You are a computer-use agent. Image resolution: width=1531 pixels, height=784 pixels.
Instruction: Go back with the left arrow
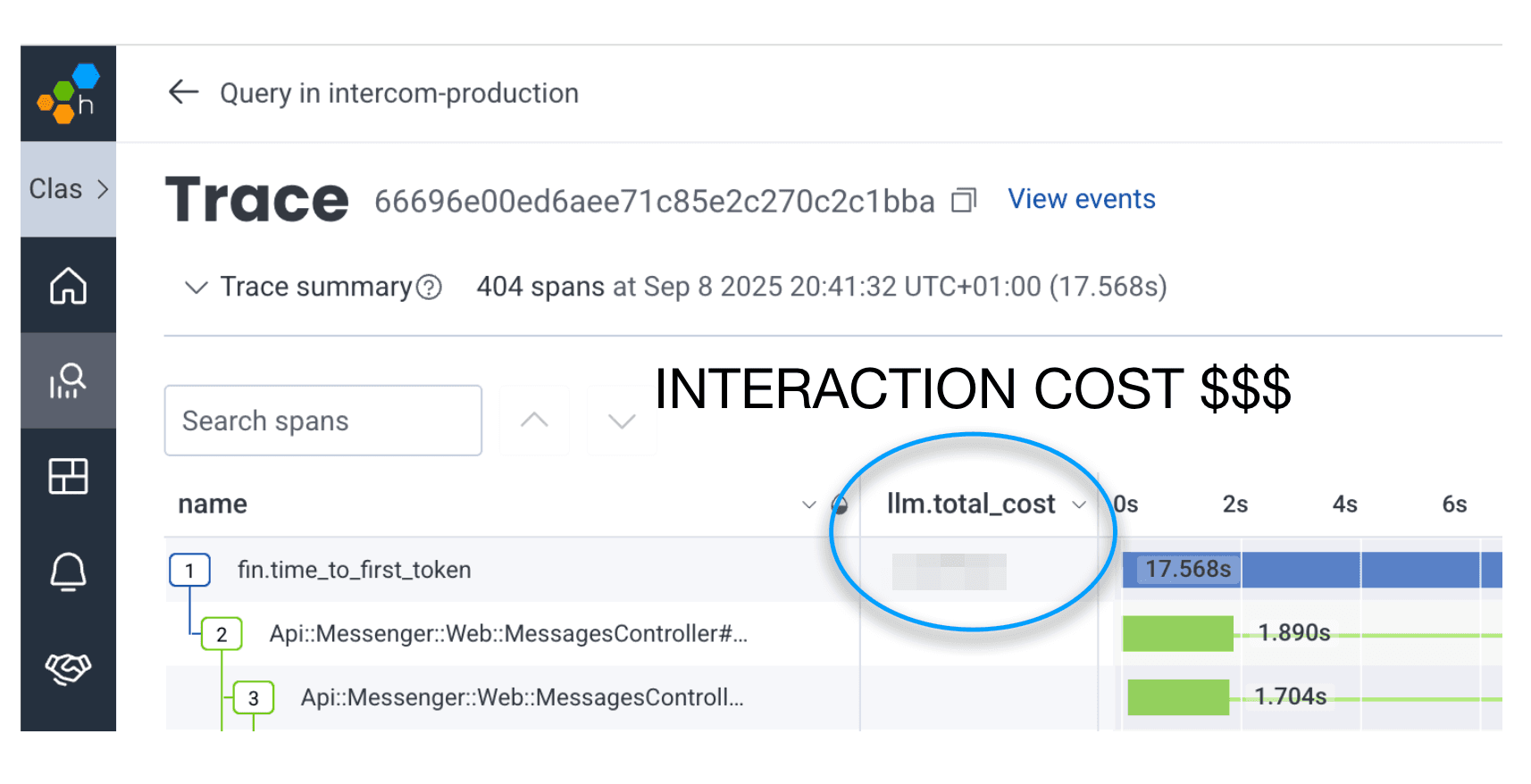click(x=183, y=92)
